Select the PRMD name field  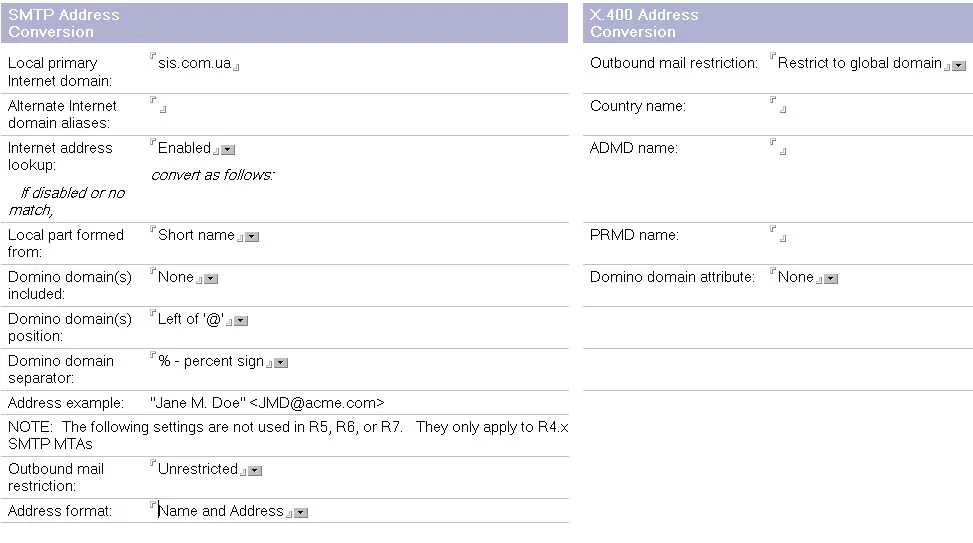tap(779, 235)
